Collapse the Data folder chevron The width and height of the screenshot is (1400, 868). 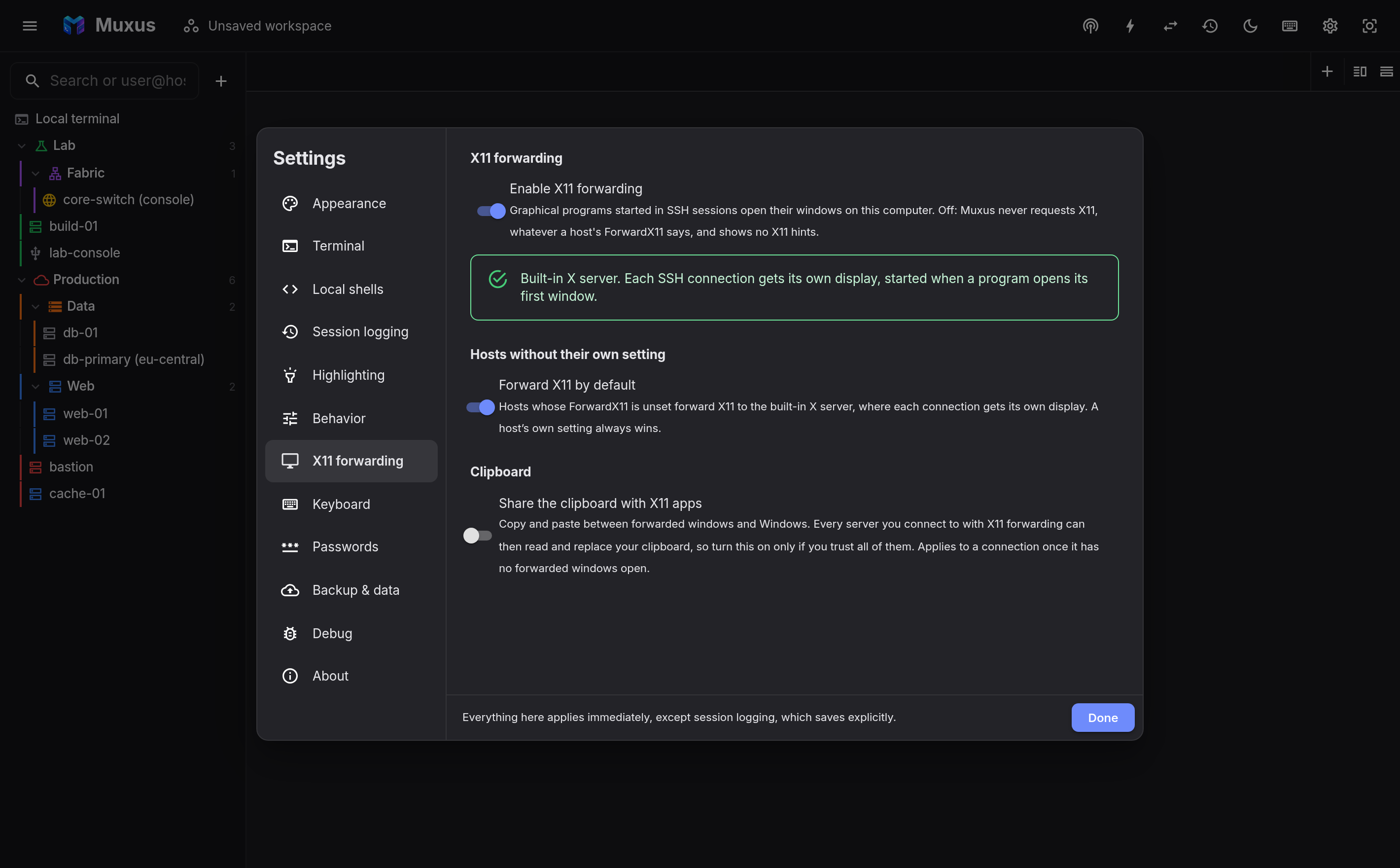(35, 307)
